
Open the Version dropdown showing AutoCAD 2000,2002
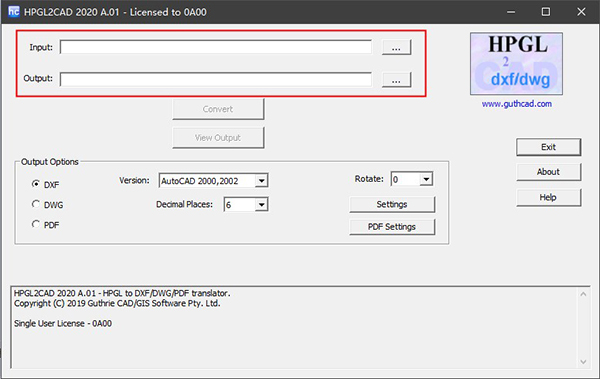(x=214, y=181)
